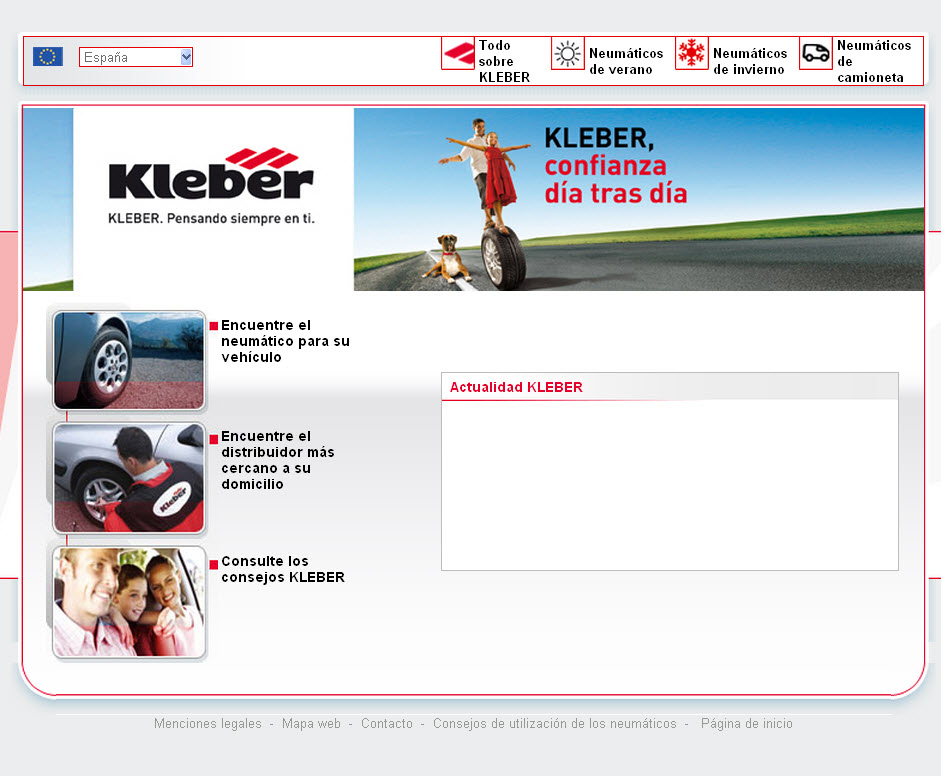Image resolution: width=941 pixels, height=776 pixels.
Task: Click the 'KLEBER. Pensando siempre en ti.' slogan
Action: pos(211,218)
